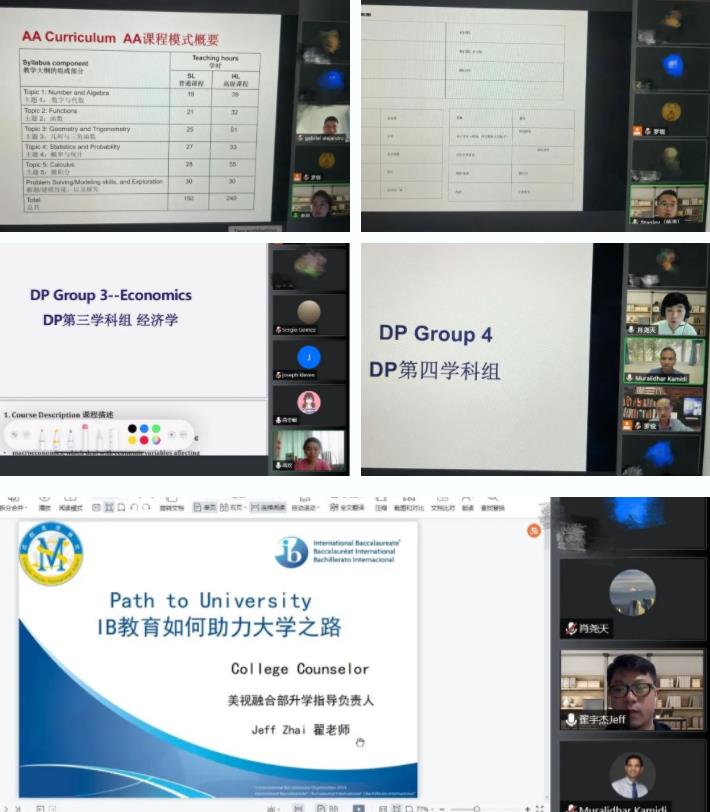Open the 自动滚动 auto-scroll dropdown
Screen dimensions: 710x812
(x=306, y=504)
